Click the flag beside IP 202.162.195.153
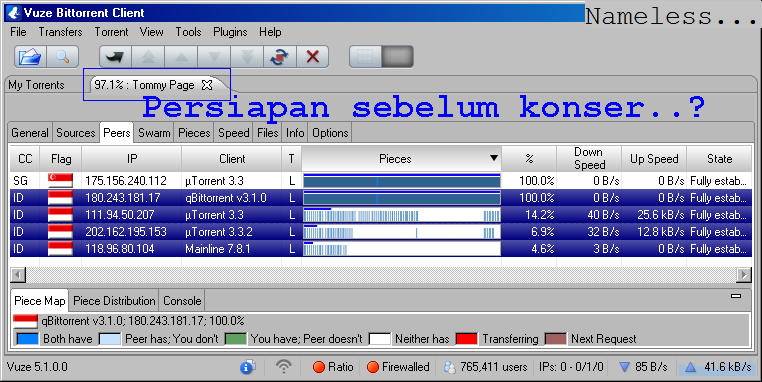762x382 pixels. tap(60, 232)
